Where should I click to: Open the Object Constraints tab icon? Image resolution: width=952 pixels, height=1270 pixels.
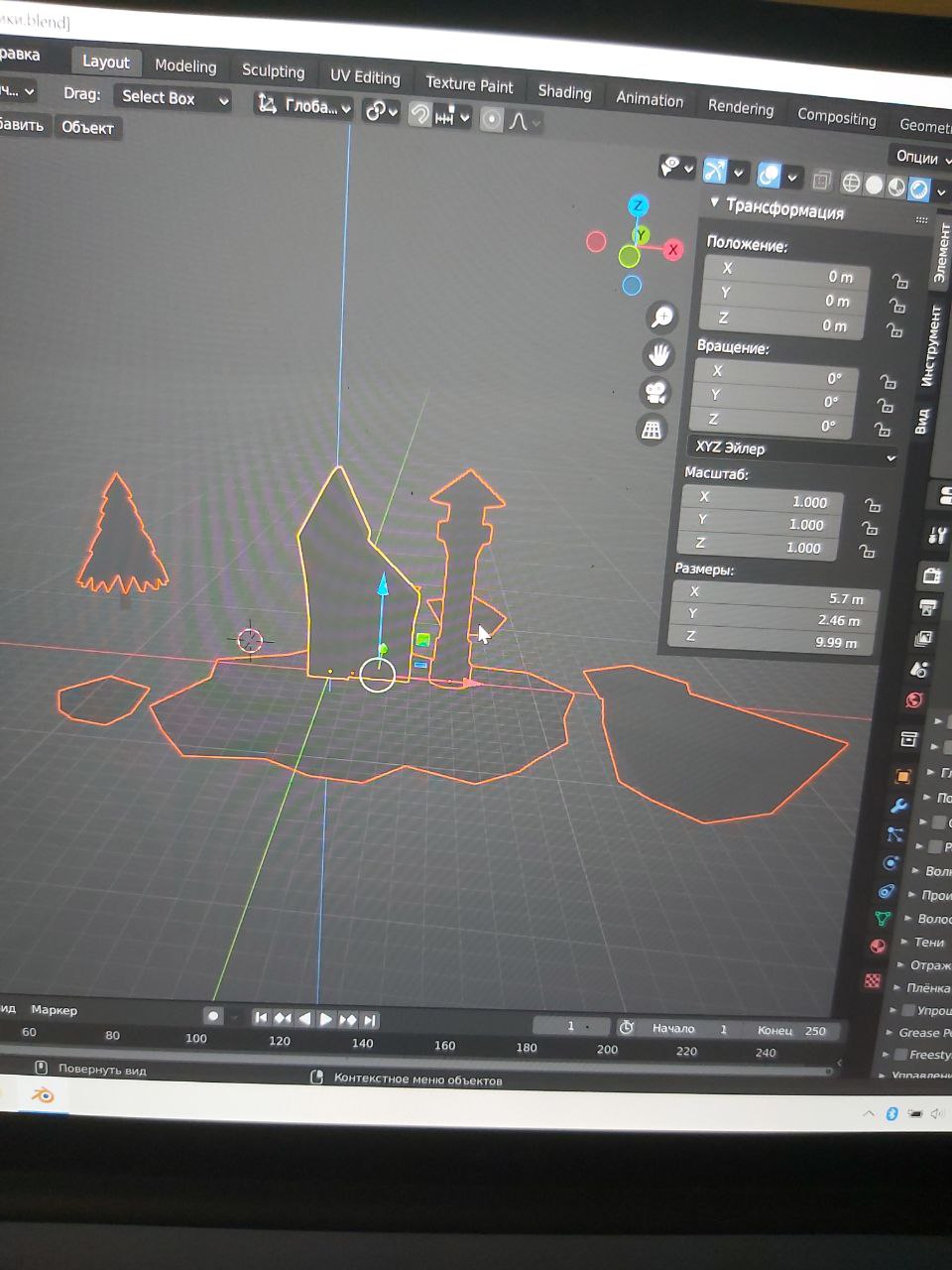coord(887,891)
